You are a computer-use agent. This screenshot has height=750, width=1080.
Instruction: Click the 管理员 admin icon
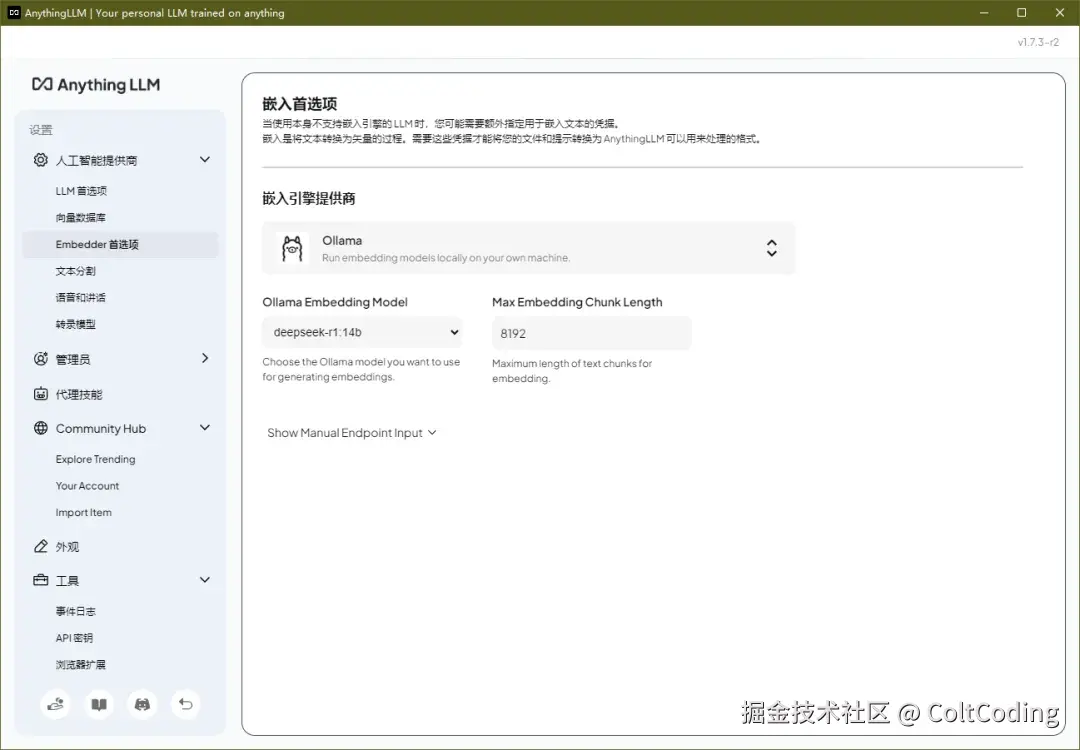(x=40, y=358)
